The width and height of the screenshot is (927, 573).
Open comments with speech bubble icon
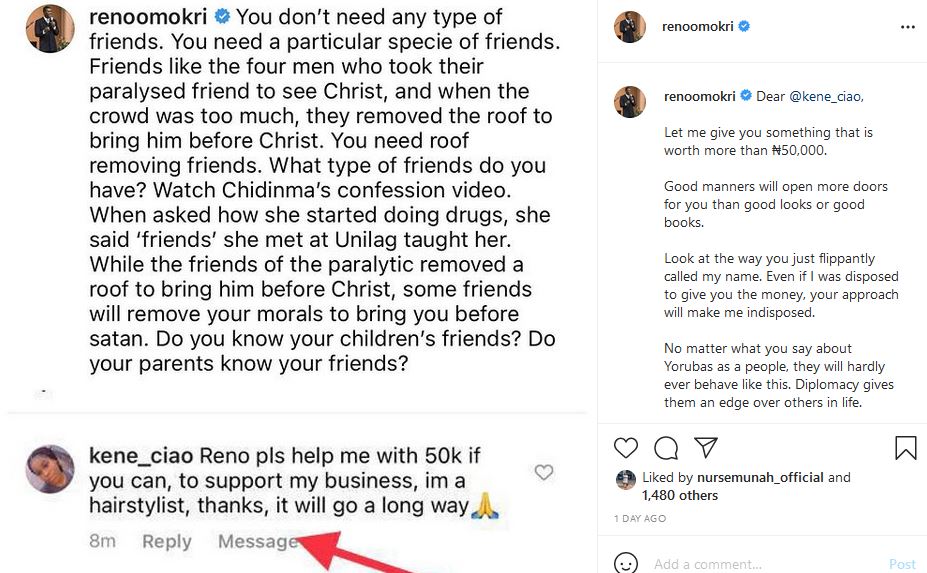click(x=666, y=448)
